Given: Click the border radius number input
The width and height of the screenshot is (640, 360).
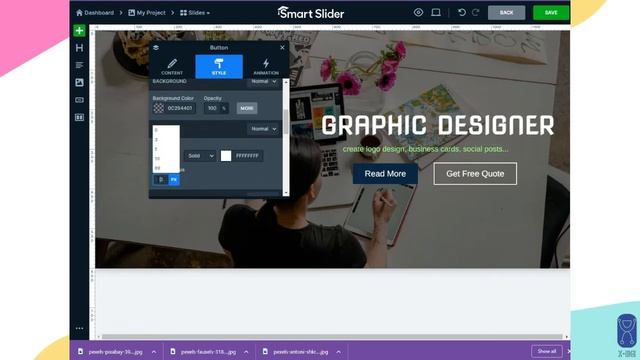Looking at the screenshot, I should click(161, 180).
